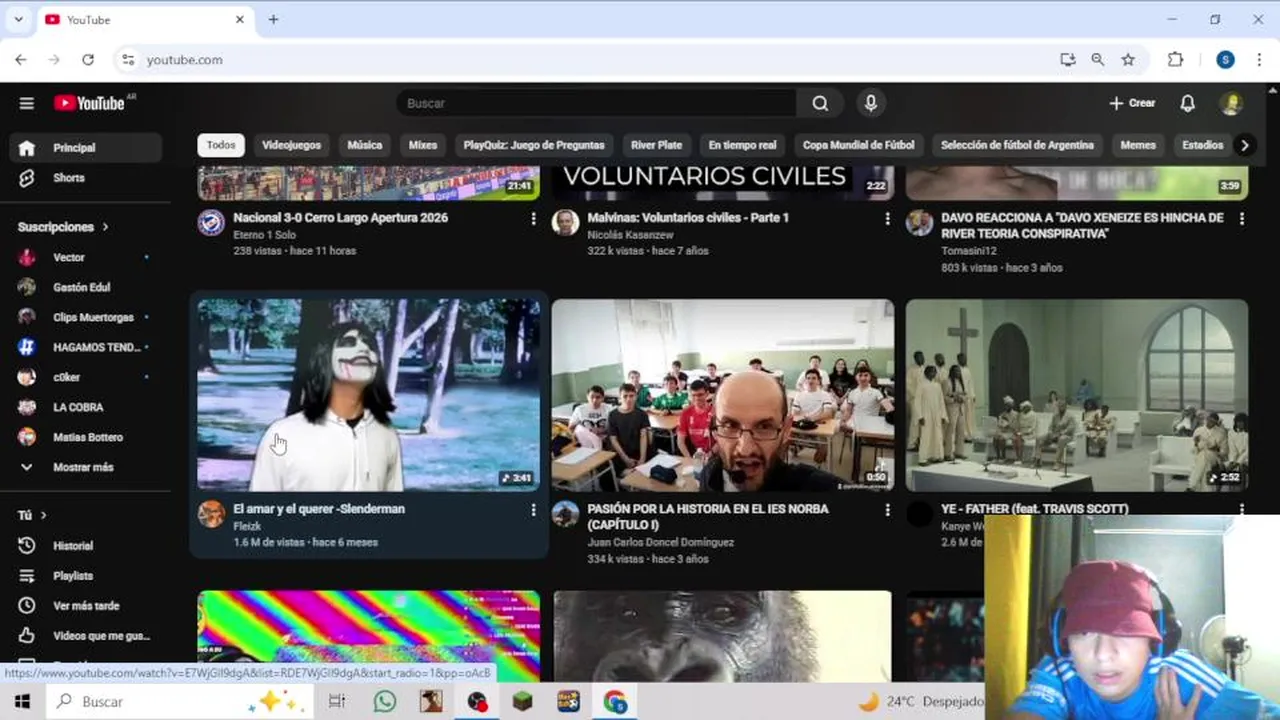Viewport: 1280px width, 720px height.
Task: Open the Playlists icon in sidebar
Action: (x=27, y=576)
